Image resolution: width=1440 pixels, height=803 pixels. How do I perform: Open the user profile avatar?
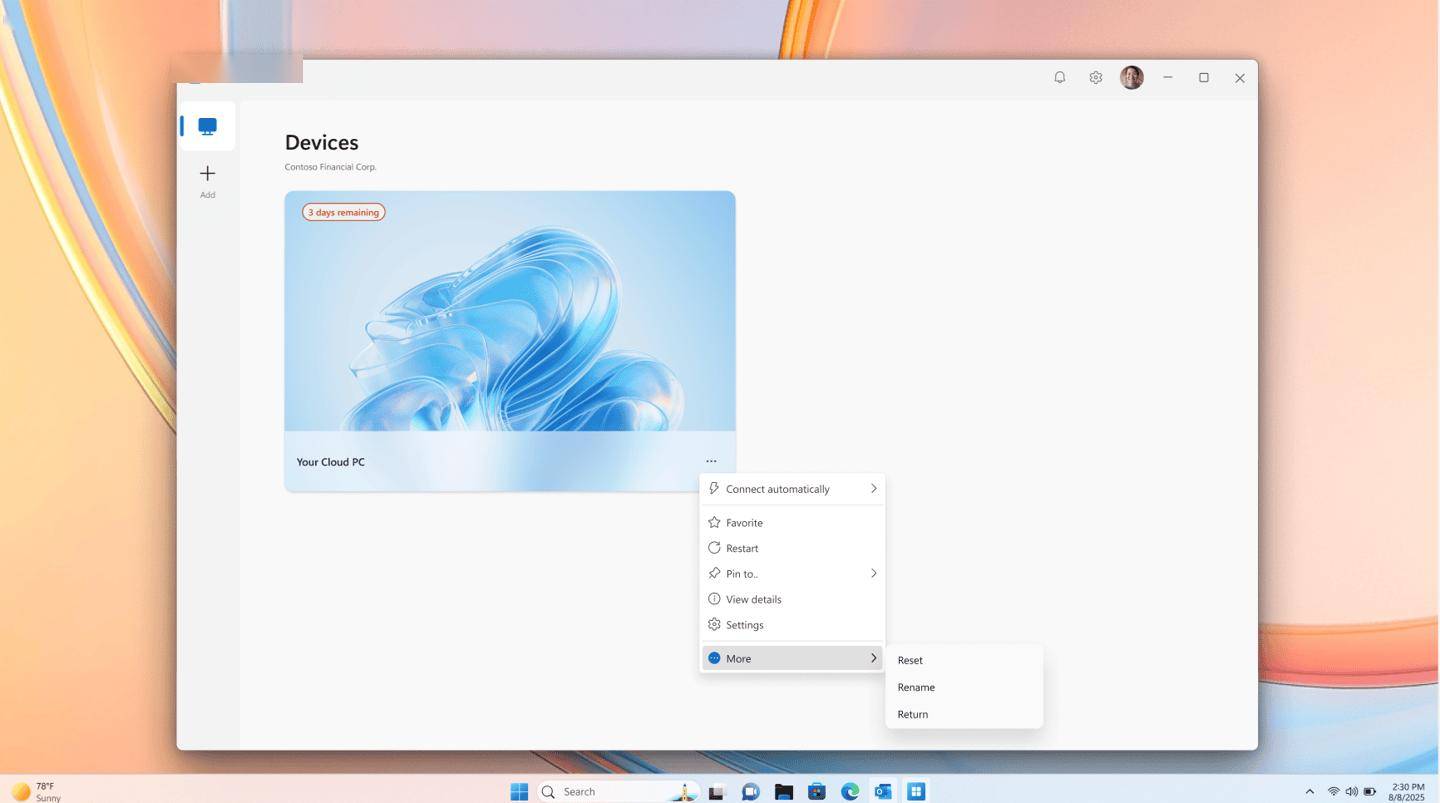coord(1132,78)
